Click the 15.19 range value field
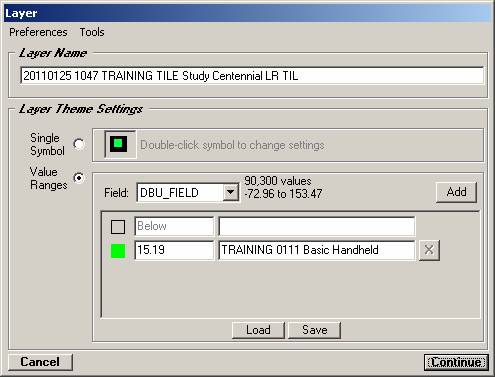This screenshot has height=377, width=495. [174, 250]
